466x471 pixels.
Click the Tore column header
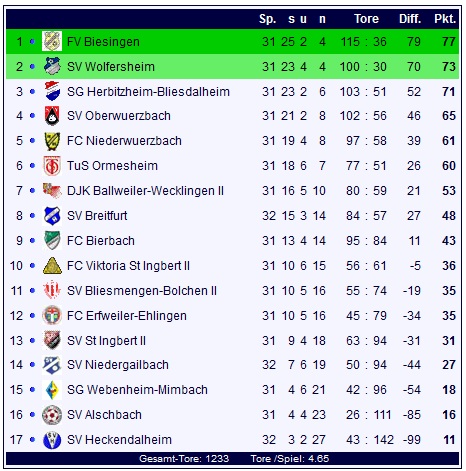point(366,19)
